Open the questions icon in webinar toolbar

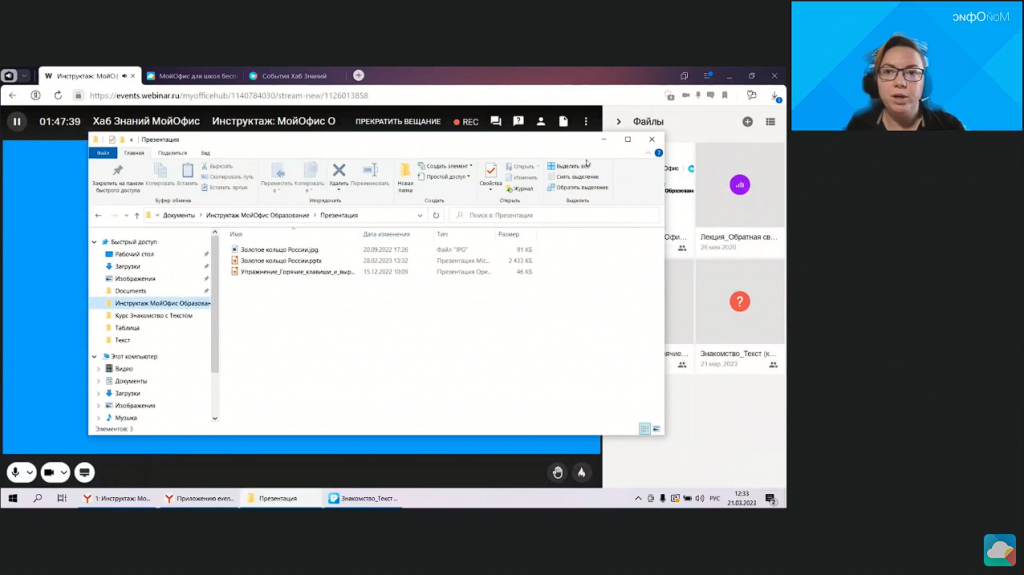pos(519,122)
